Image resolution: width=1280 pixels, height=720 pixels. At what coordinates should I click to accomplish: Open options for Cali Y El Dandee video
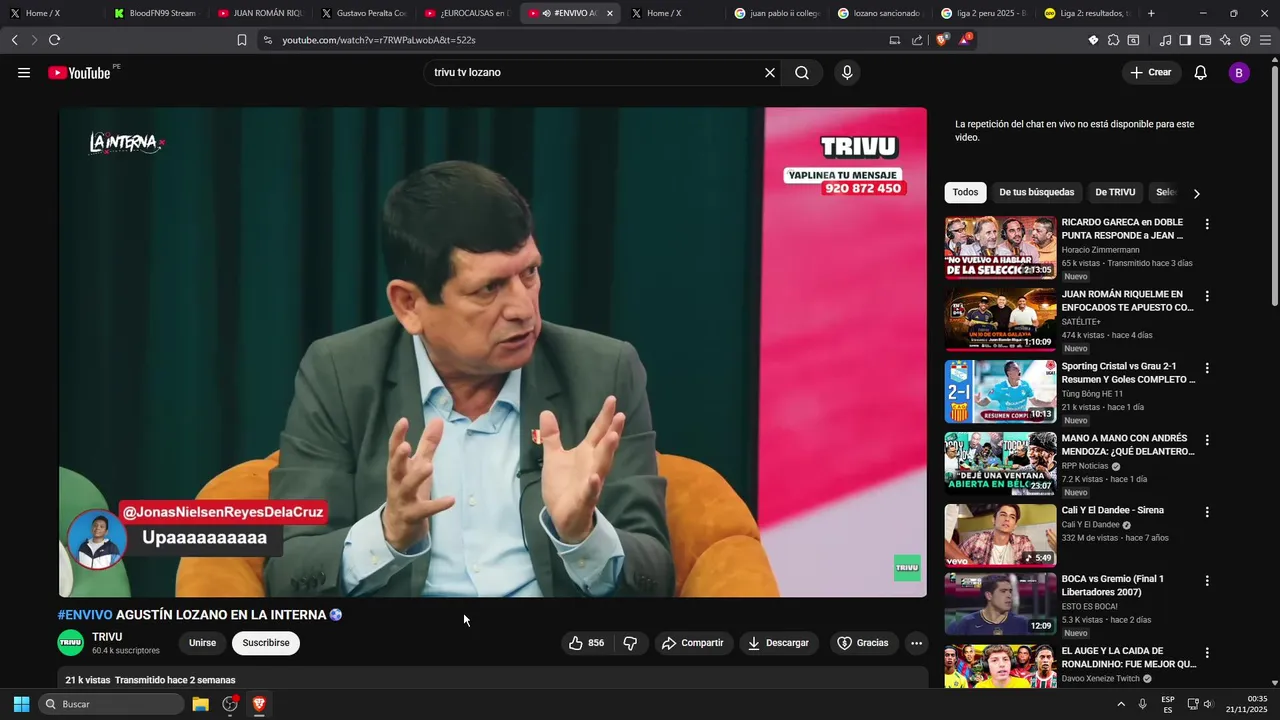pyautogui.click(x=1207, y=512)
